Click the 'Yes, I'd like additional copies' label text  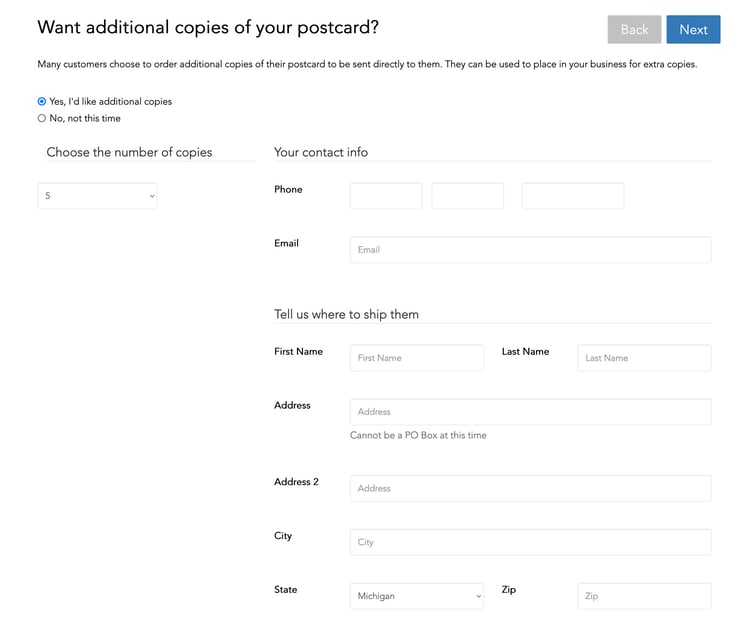(x=110, y=101)
